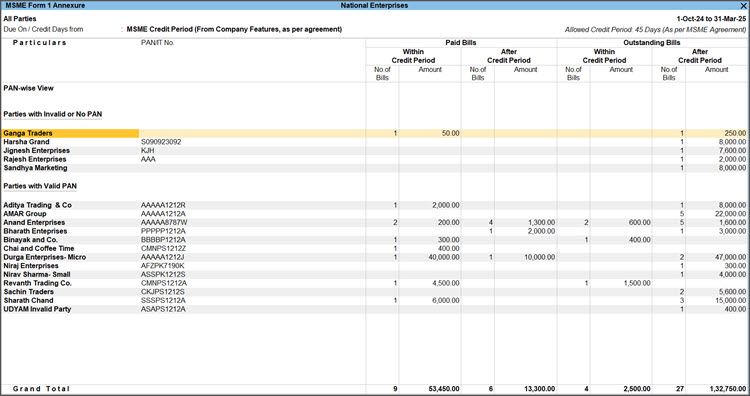Open the Harsha Grand party row
This screenshot has width=750, height=396.
click(x=375, y=142)
